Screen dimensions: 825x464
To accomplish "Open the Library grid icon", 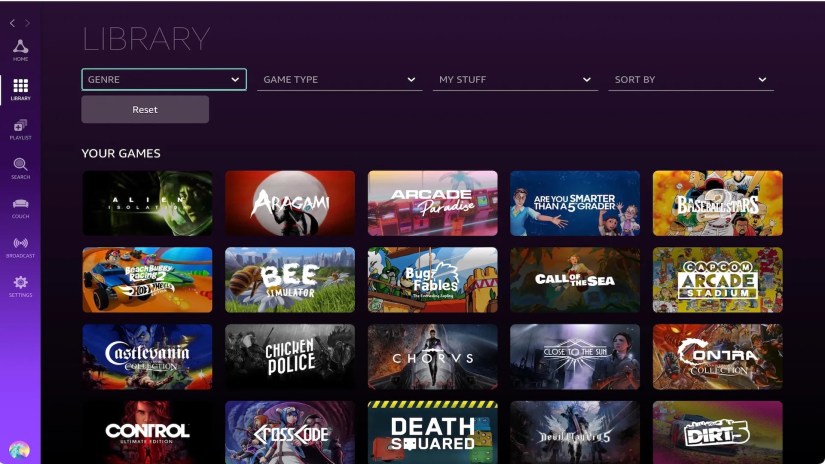I will (x=21, y=89).
